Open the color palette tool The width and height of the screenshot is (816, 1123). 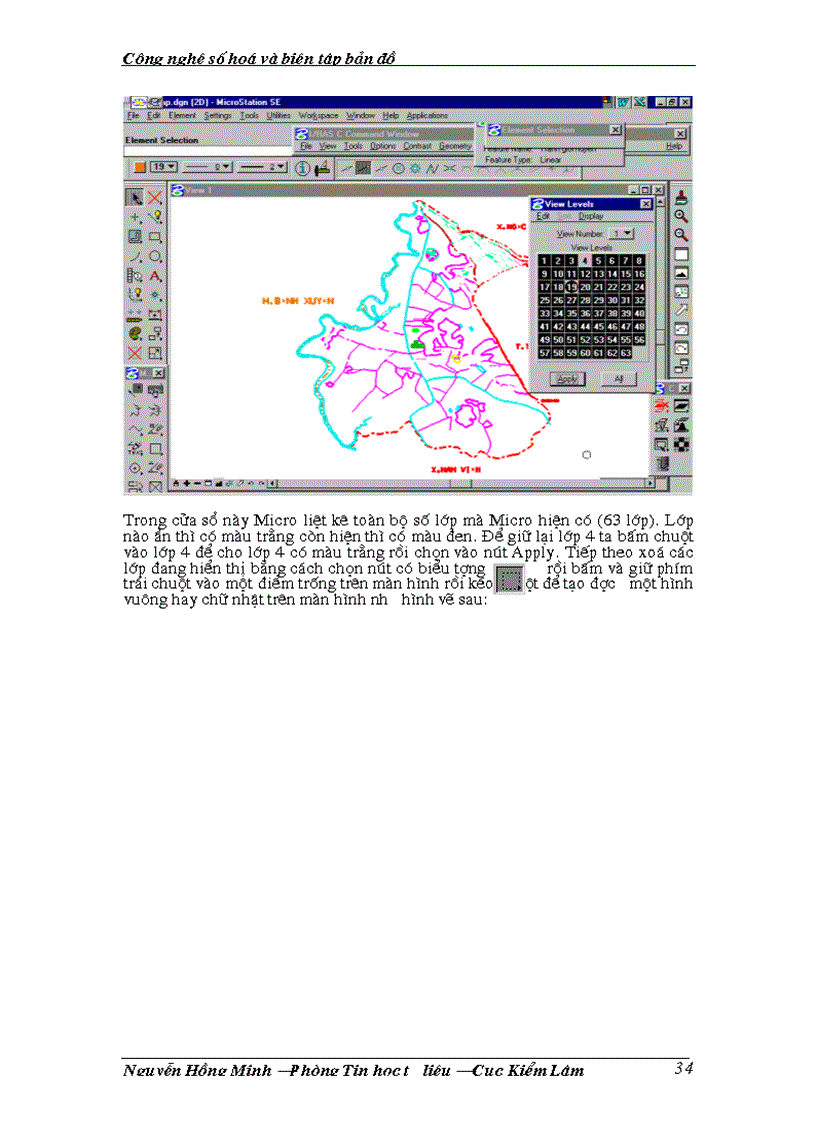(133, 334)
